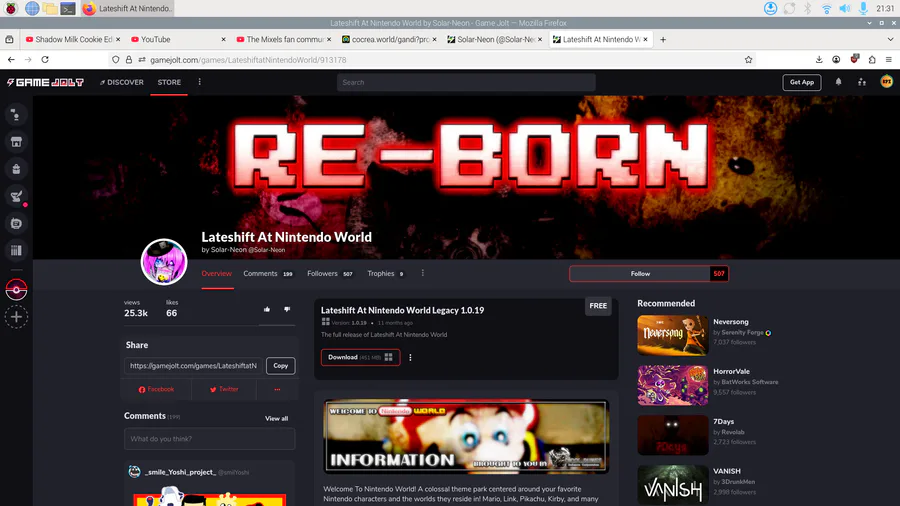The height and width of the screenshot is (506, 900).
Task: Close the Shadow Milk Cookie browser tab
Action: coord(118,40)
